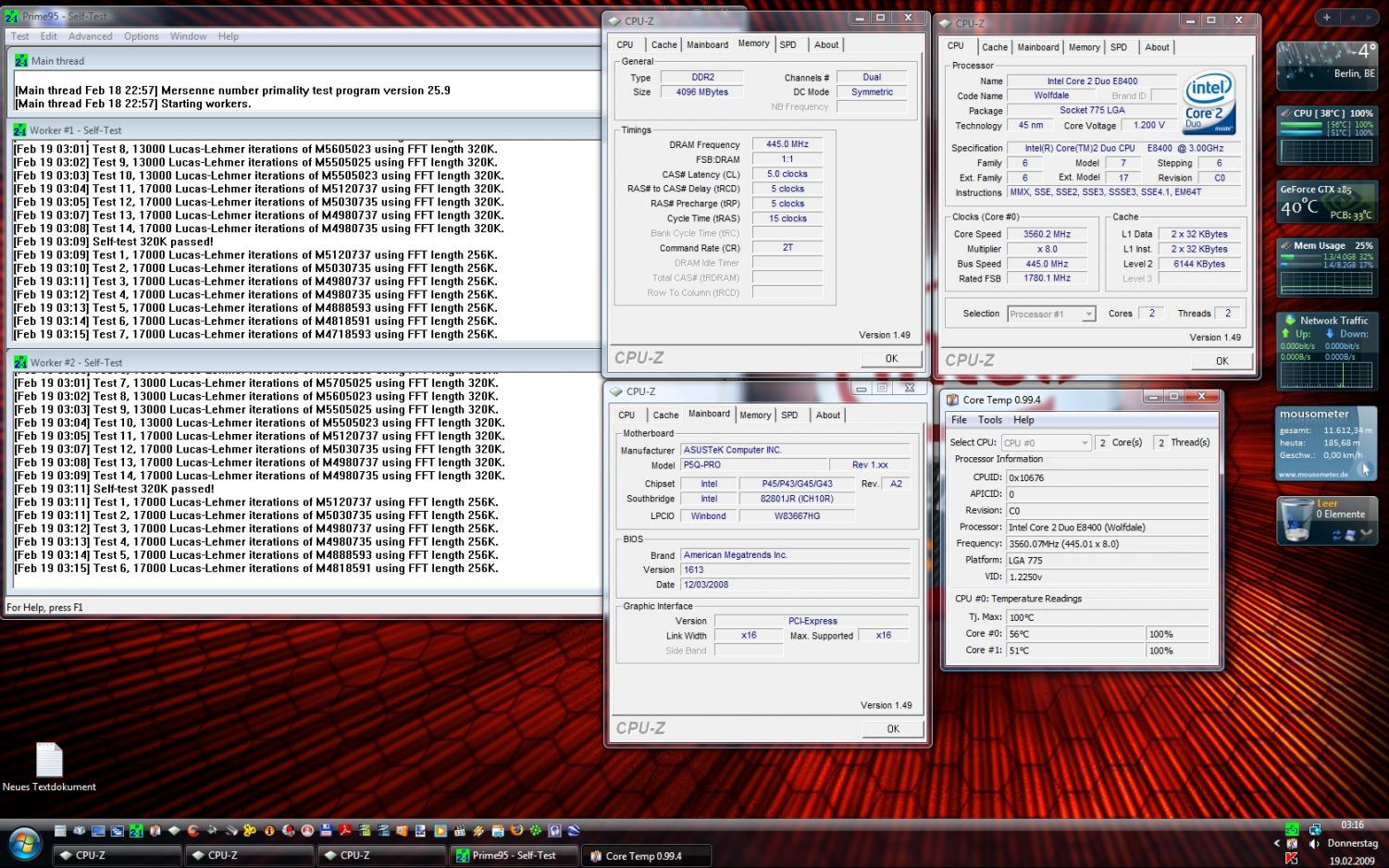
Task: Click the sidebar next gadgets page arrow
Action: 1369,17
